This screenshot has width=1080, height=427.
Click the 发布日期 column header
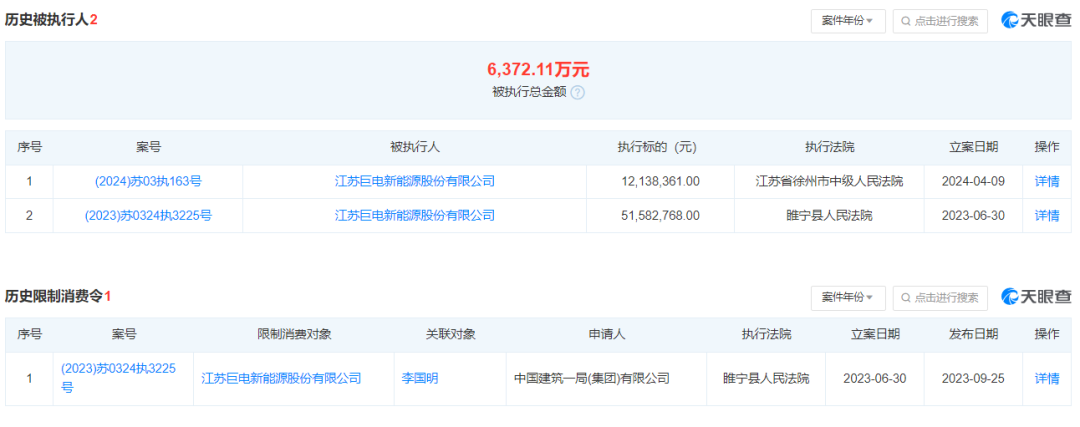click(973, 335)
